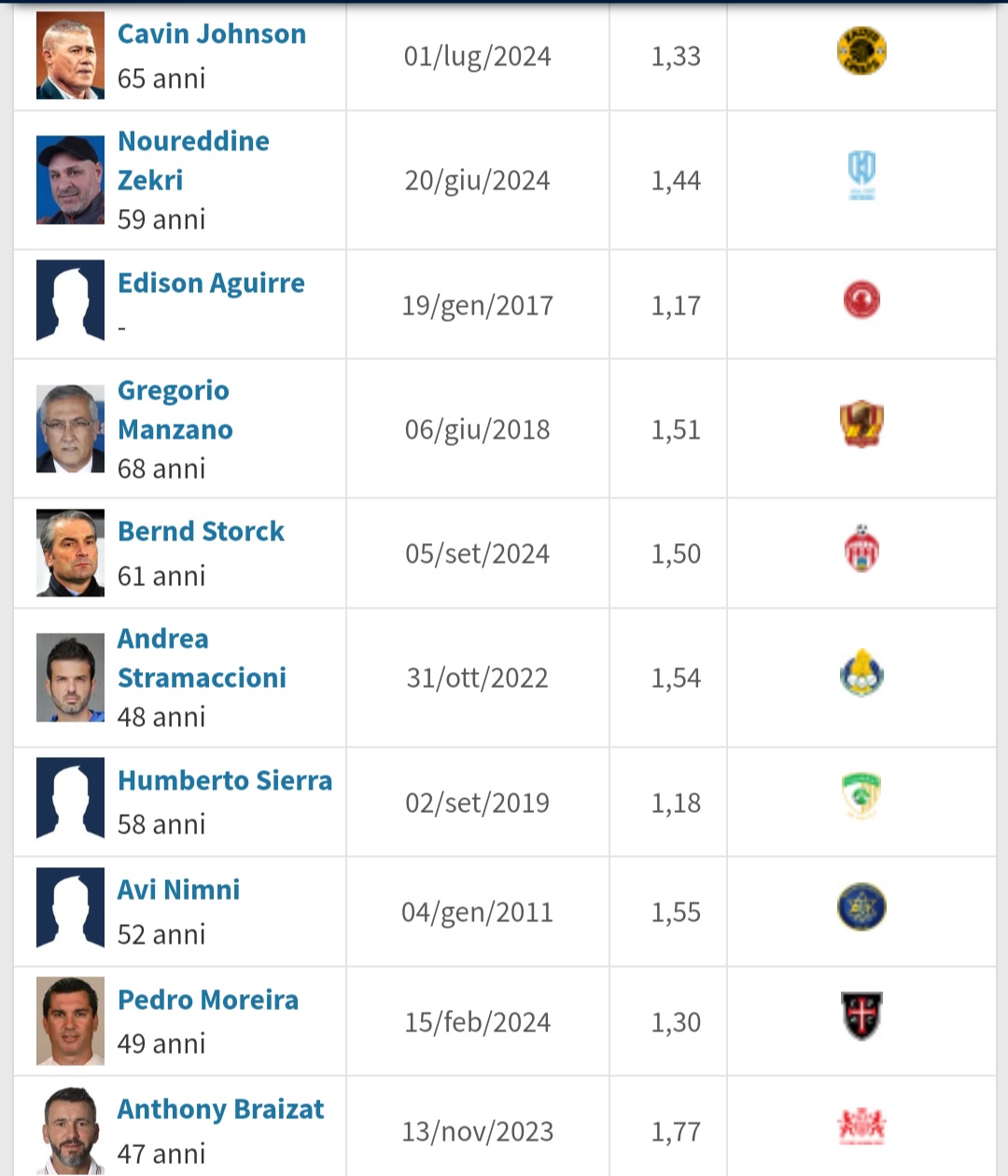
Task: Select the green crest in Humberto Sierra's row
Action: [x=861, y=797]
